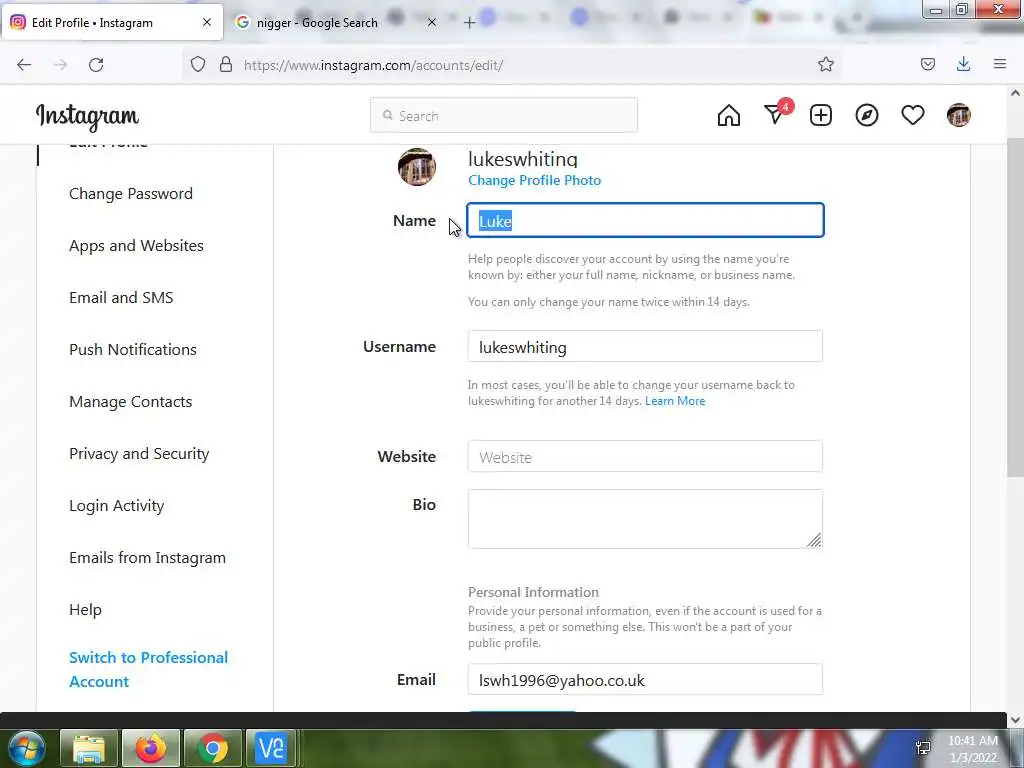Click the profile photo thumbnail
1024x768 pixels.
pos(417,167)
